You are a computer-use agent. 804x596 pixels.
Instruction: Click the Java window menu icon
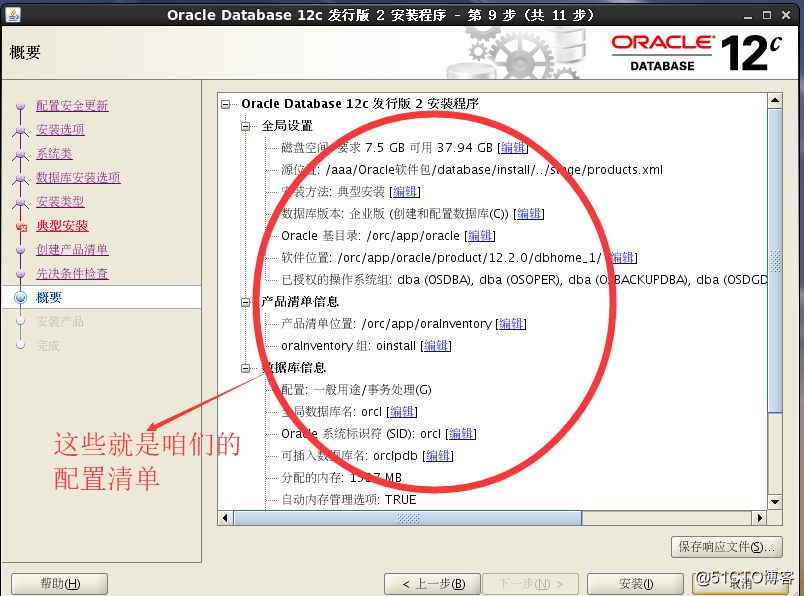pyautogui.click(x=13, y=15)
